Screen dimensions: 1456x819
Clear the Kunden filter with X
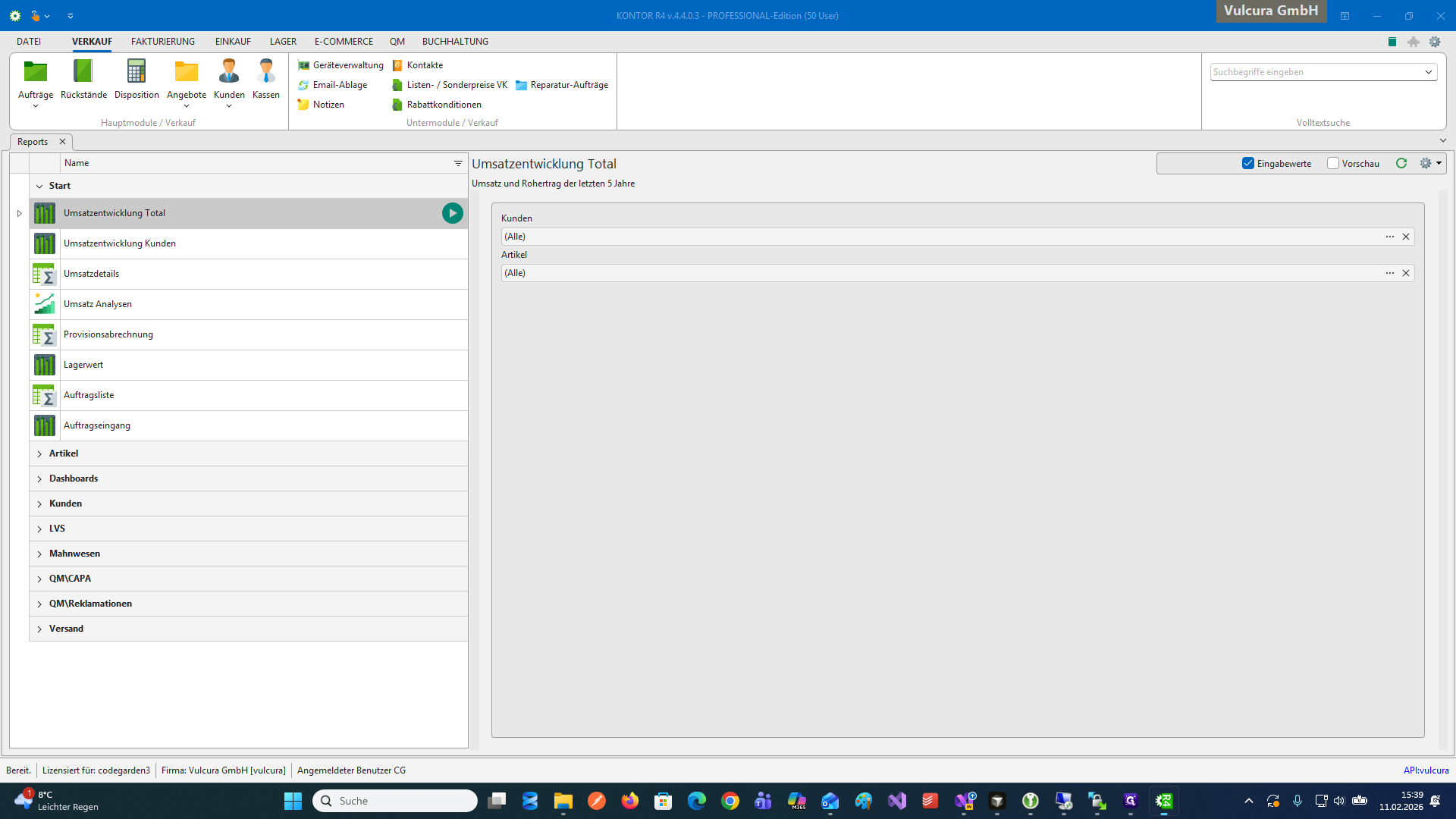[1406, 237]
